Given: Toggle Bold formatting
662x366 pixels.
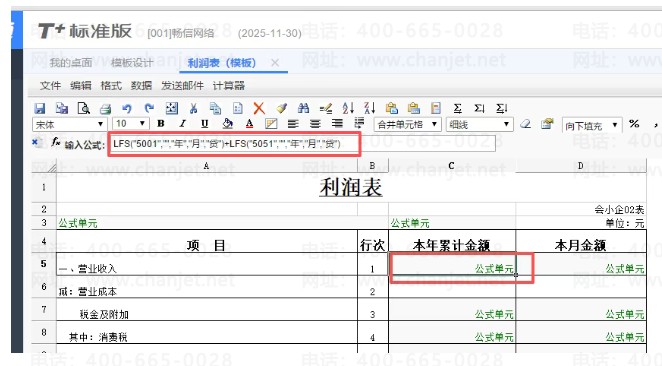Looking at the screenshot, I should [161, 124].
